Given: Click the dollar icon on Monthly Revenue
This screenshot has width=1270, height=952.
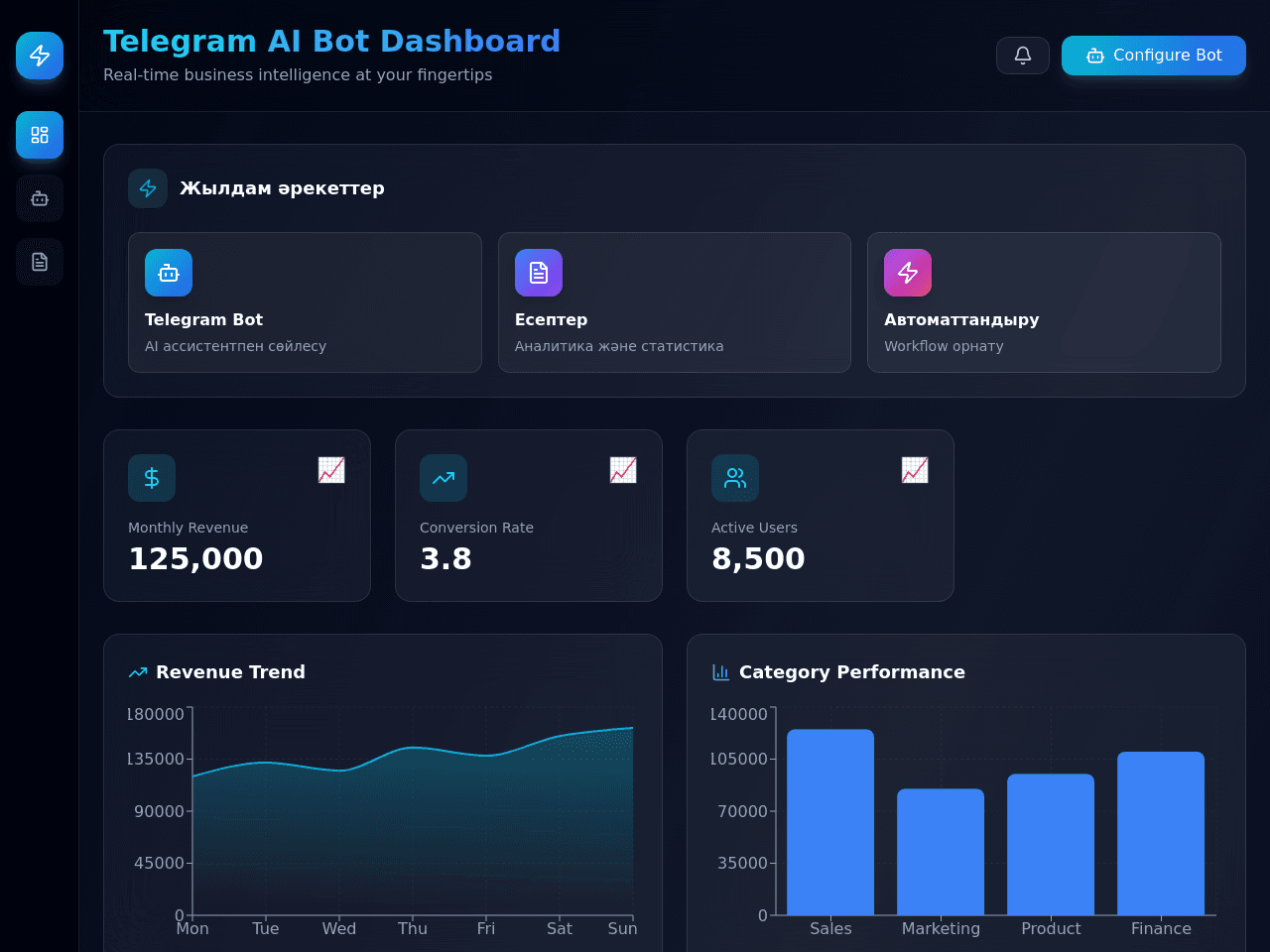Looking at the screenshot, I should tap(152, 478).
